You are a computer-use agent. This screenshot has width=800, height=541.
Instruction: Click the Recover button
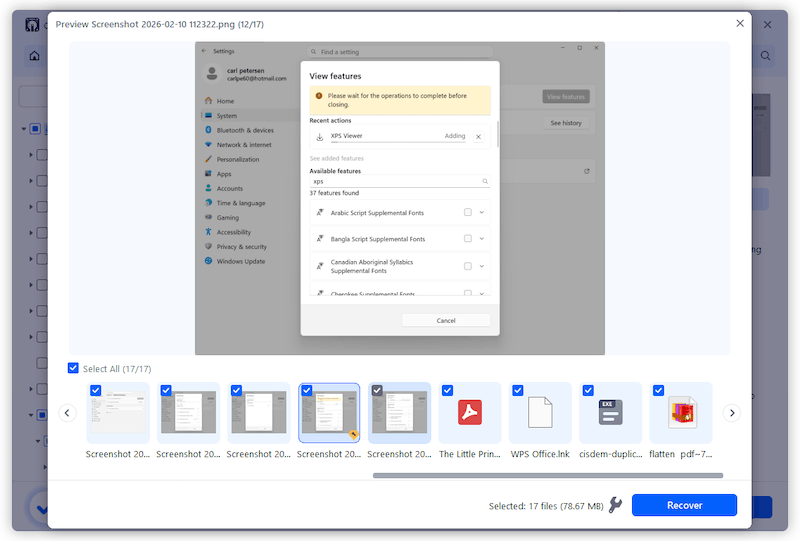684,505
